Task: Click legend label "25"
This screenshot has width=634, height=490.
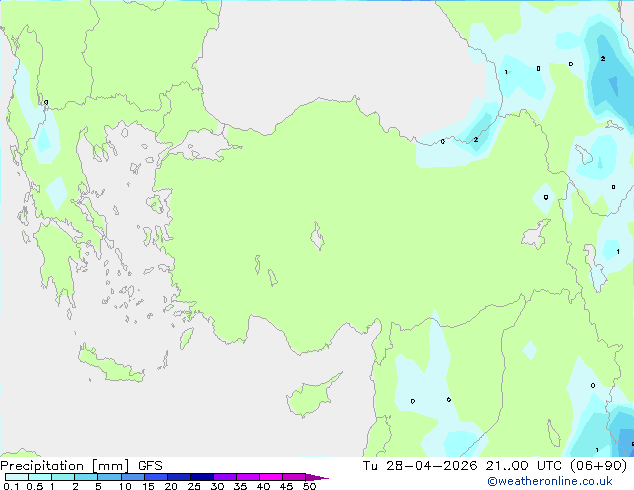Action: tap(194, 486)
